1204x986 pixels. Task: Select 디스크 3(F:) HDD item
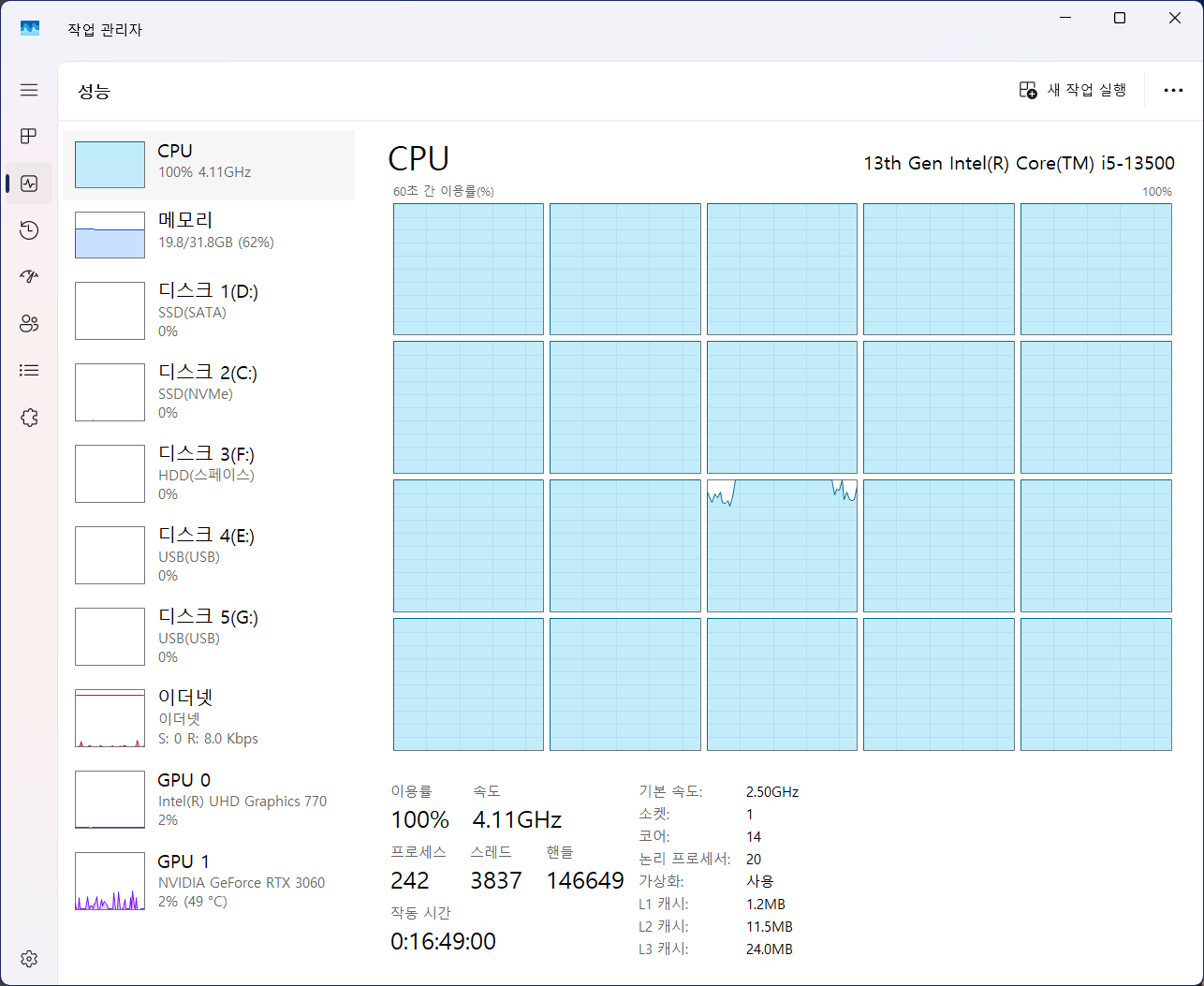tap(209, 474)
